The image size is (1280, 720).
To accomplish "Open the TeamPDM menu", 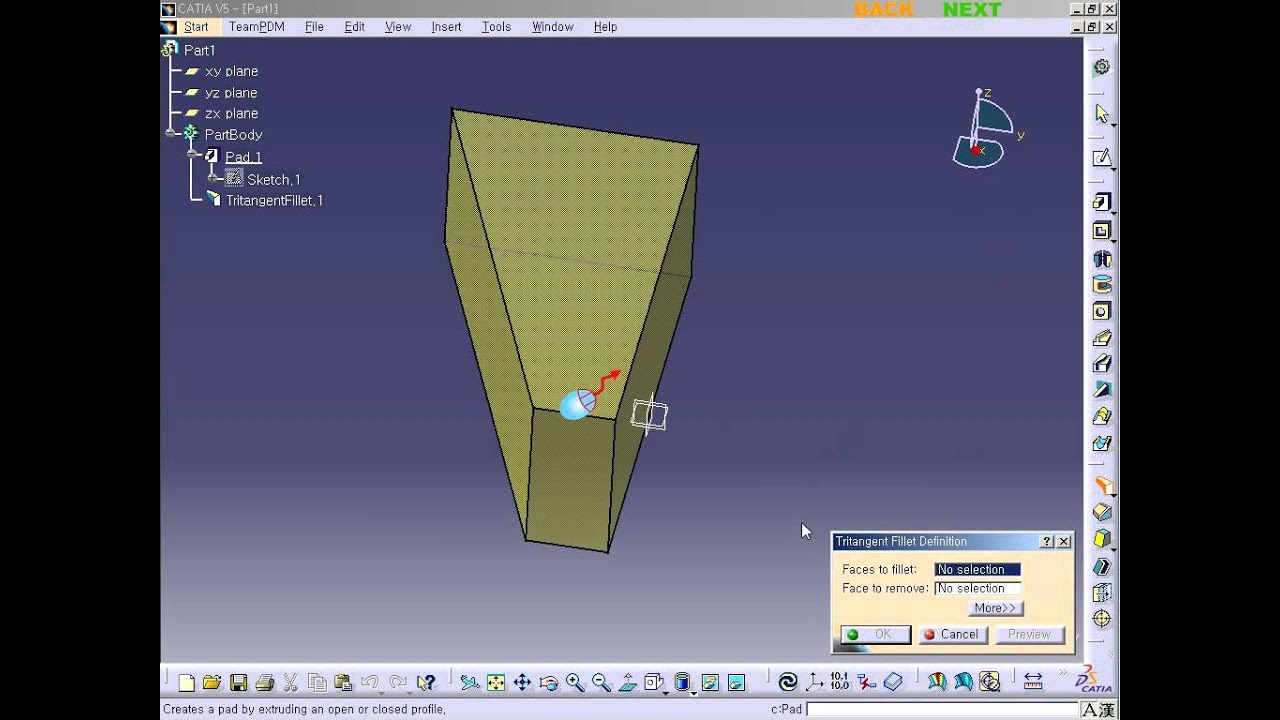I will coord(257,27).
